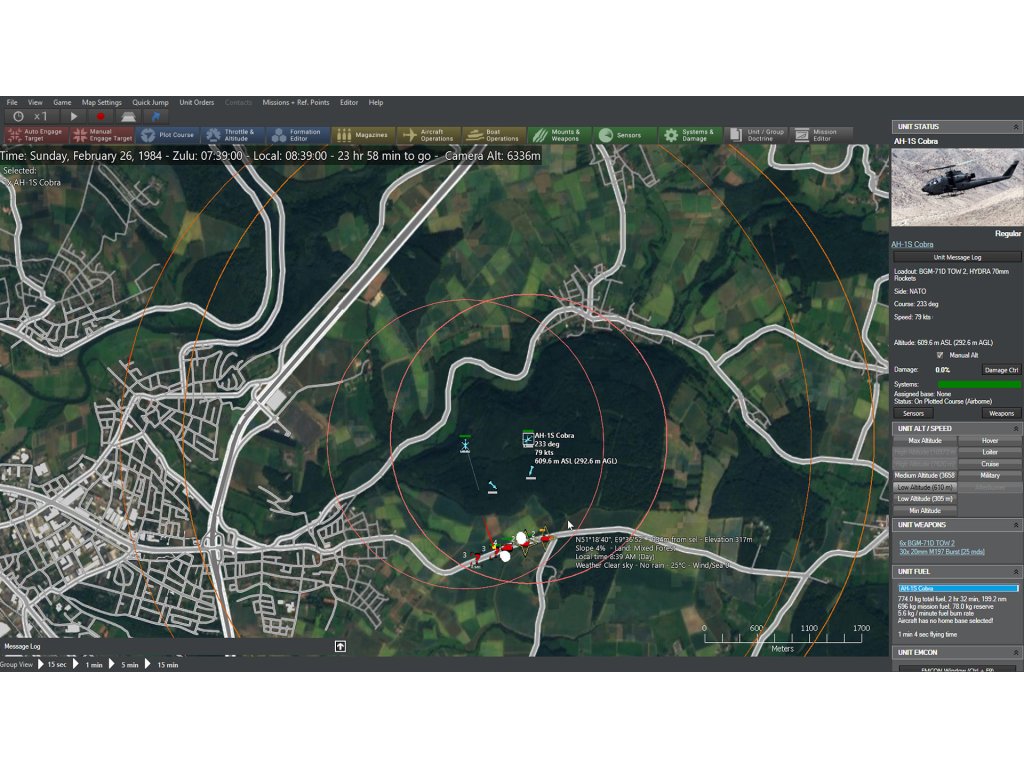The image size is (1024, 768).
Task: Set throttle to Hover
Action: 989,441
